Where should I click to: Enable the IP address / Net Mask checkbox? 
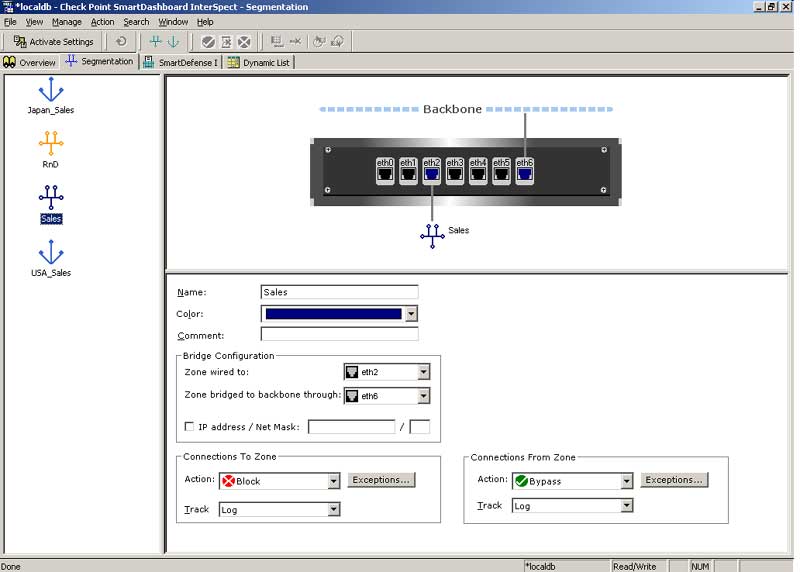(189, 427)
